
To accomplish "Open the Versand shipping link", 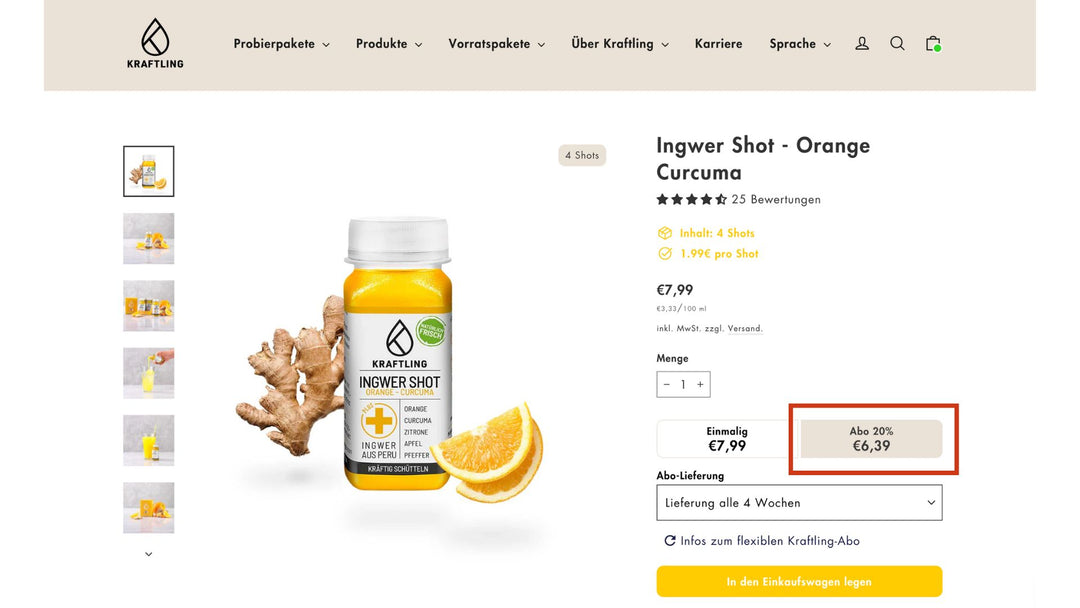I will click(x=745, y=328).
